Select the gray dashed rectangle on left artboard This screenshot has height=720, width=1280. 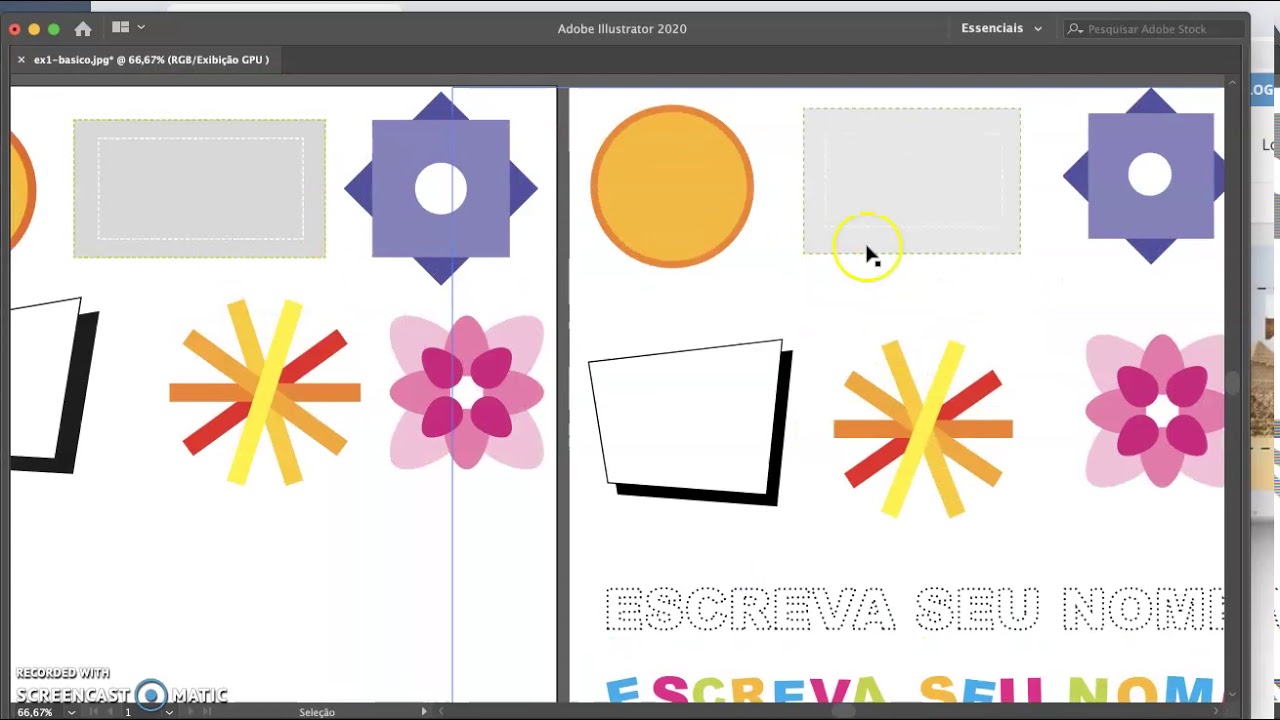pos(199,188)
